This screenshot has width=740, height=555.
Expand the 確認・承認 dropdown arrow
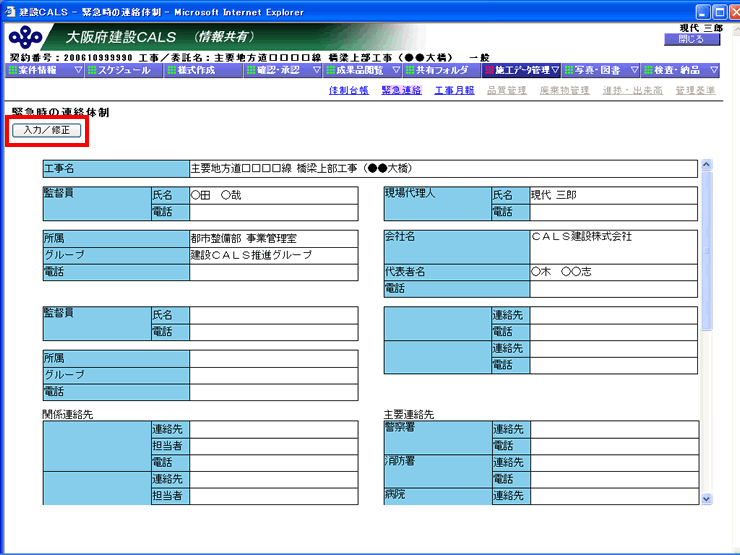coord(316,71)
